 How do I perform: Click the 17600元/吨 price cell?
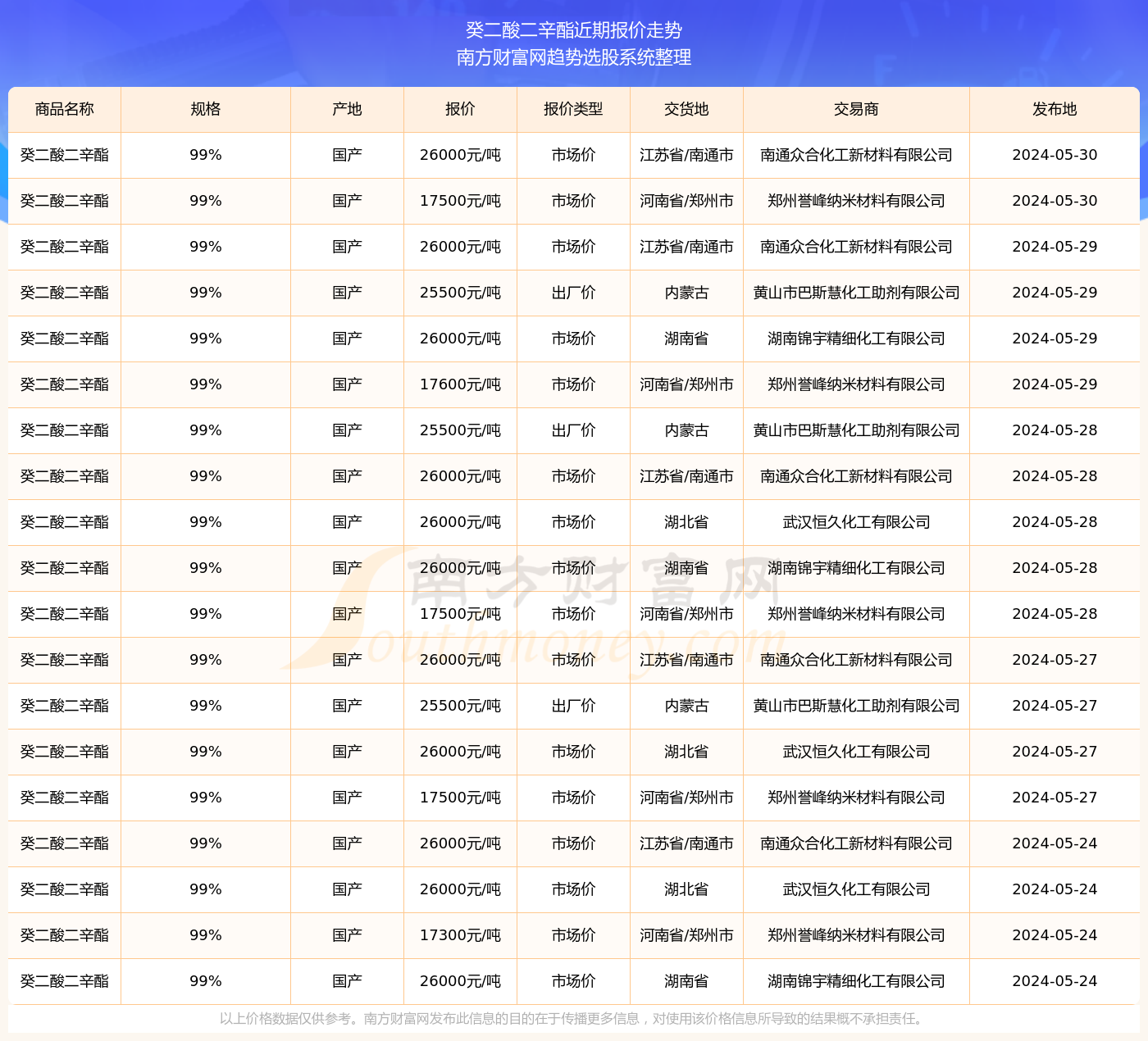coord(460,384)
